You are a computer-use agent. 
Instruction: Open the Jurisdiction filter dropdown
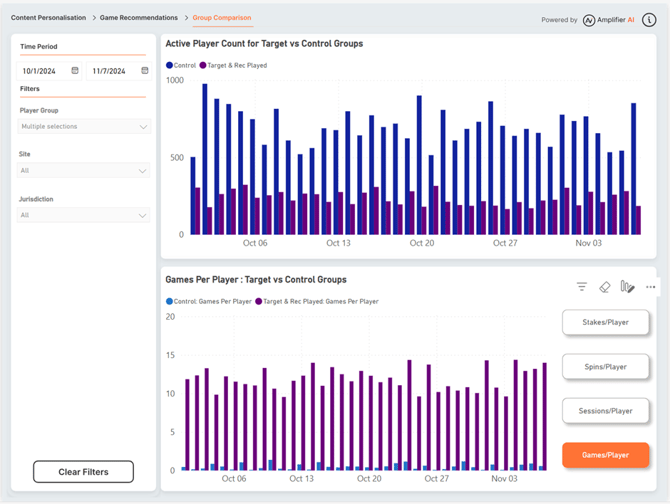(84, 215)
